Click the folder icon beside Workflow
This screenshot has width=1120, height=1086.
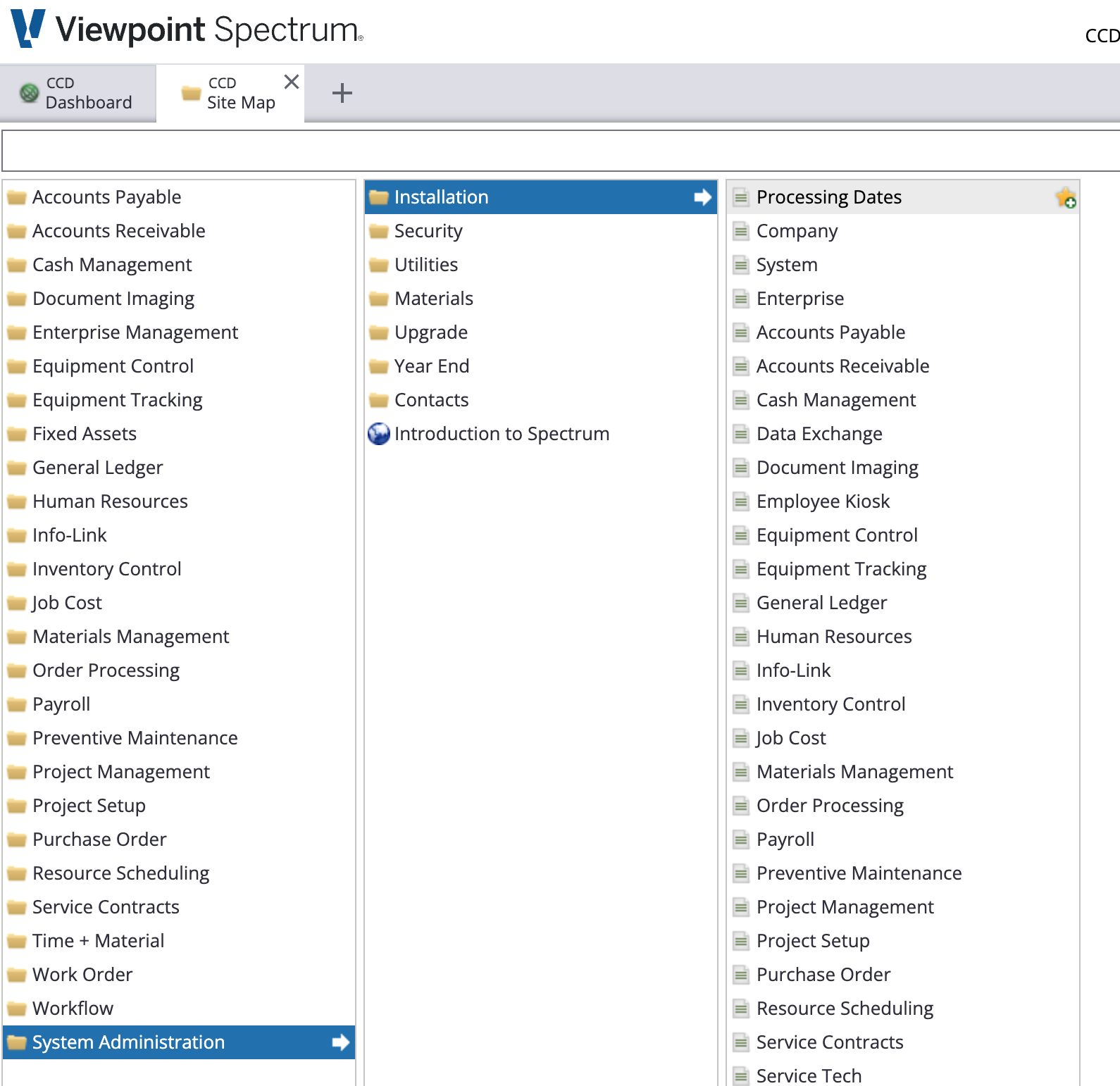17,1009
